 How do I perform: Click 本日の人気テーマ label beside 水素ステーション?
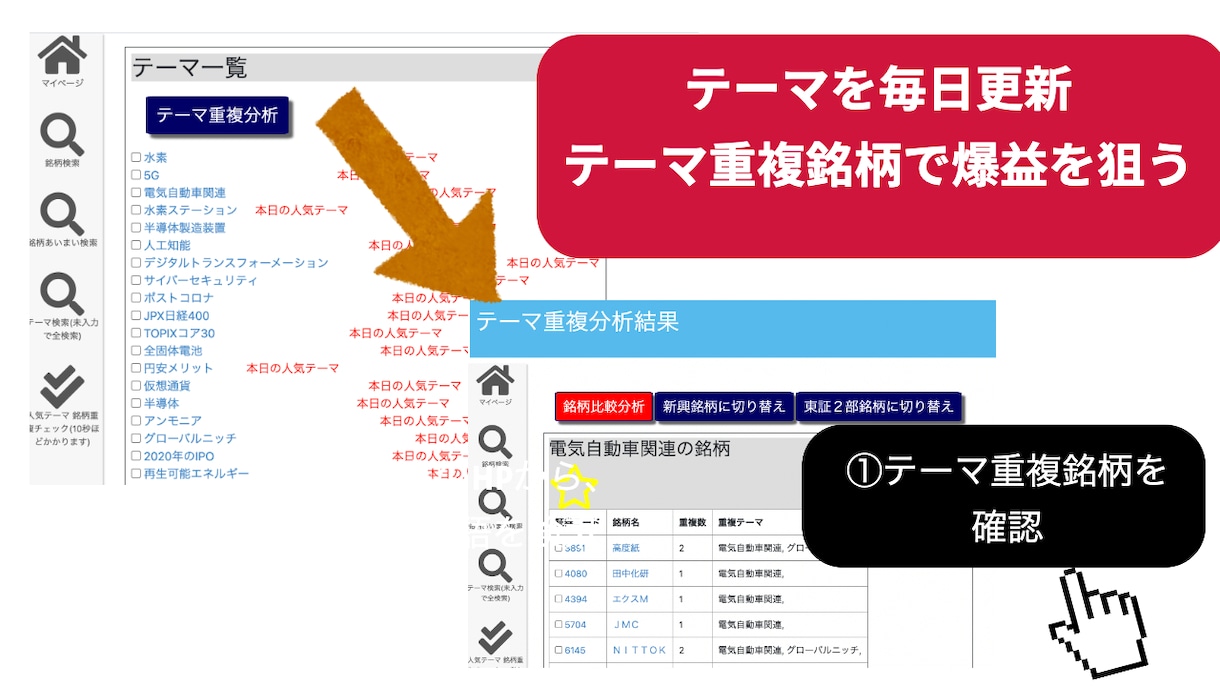tap(301, 210)
